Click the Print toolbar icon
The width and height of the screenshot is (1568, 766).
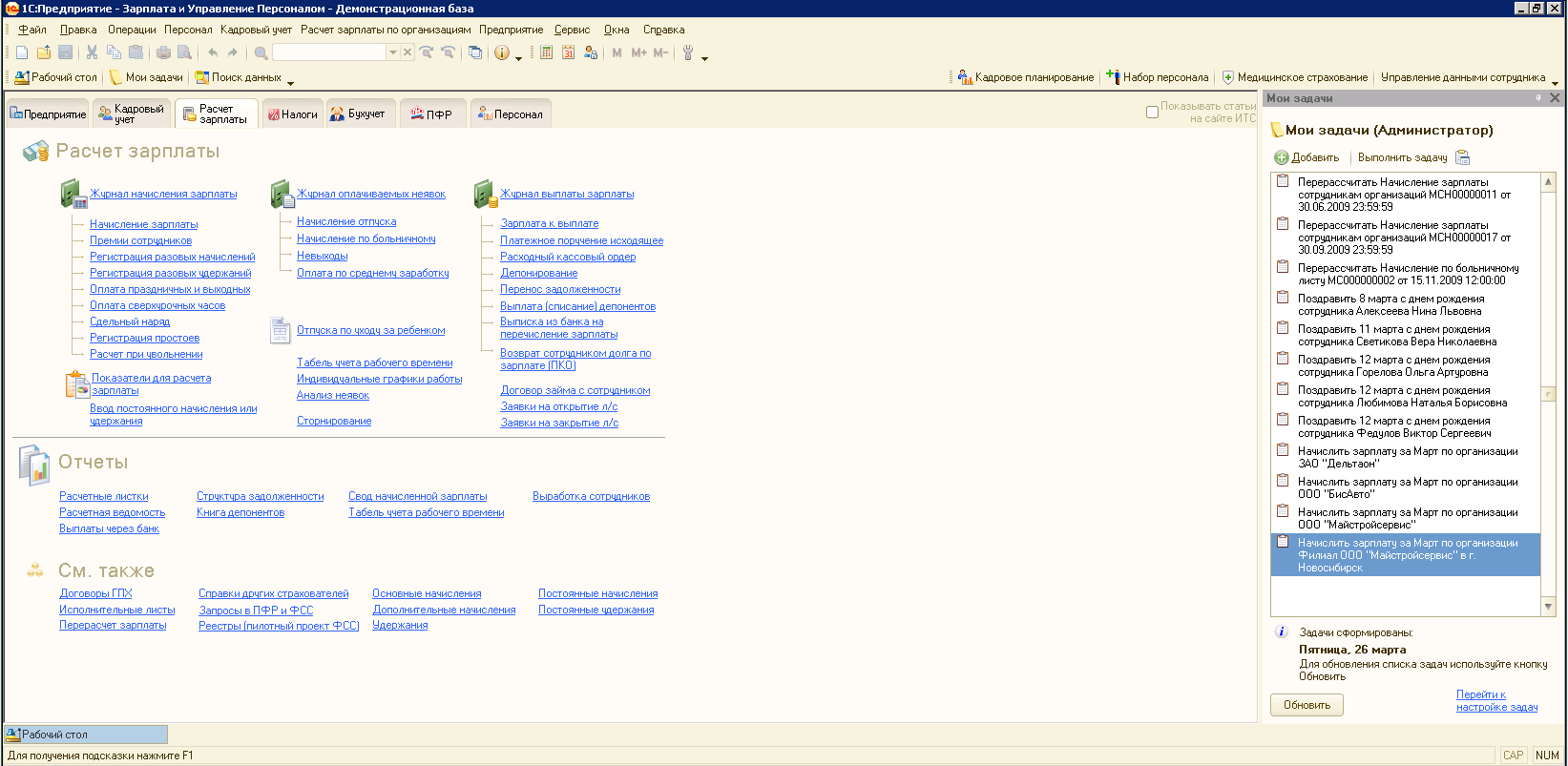tap(163, 52)
